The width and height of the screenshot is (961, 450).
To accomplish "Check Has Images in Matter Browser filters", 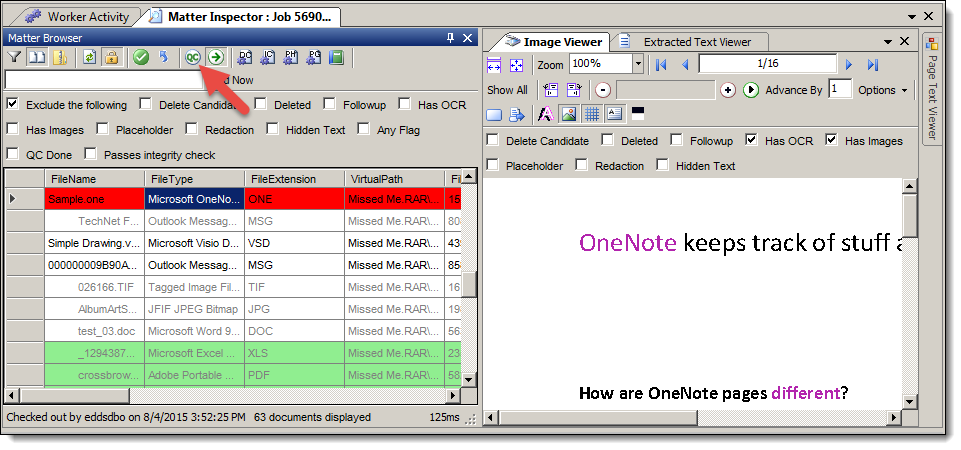I will point(12,129).
